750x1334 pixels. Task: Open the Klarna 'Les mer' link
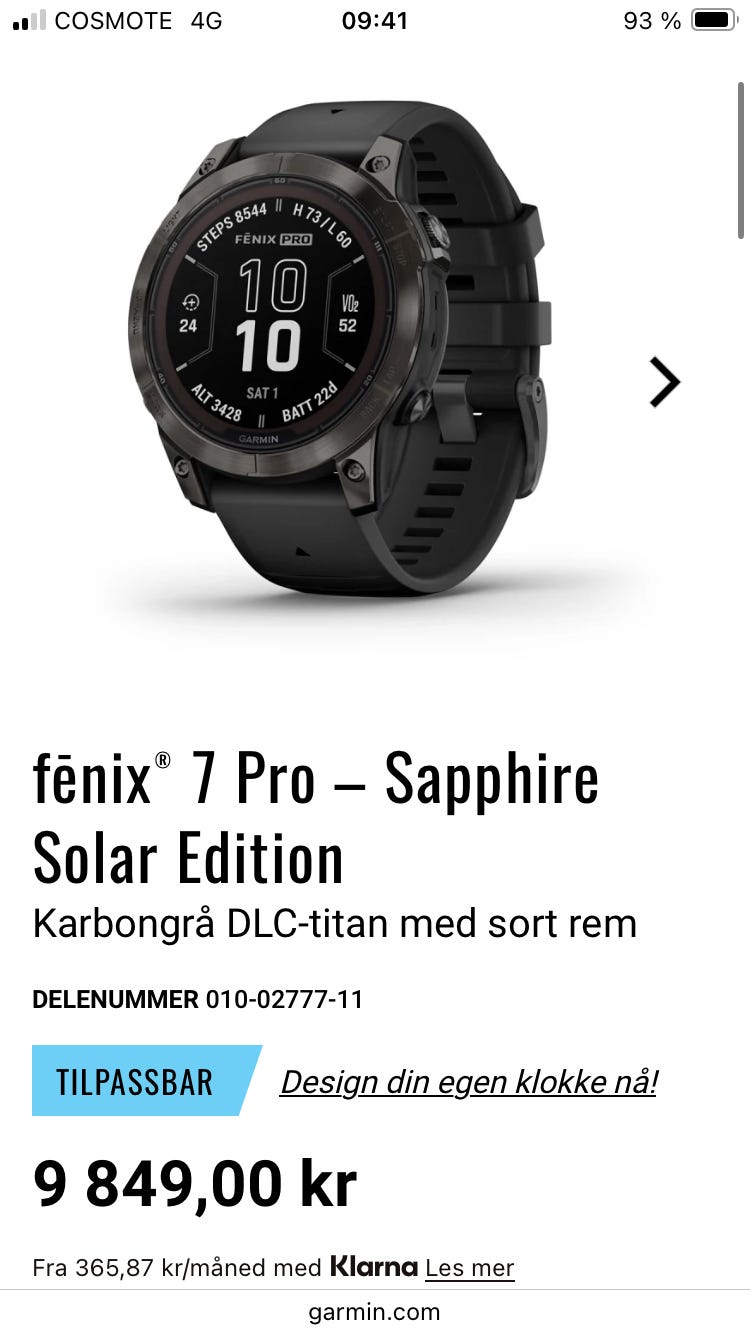tap(469, 1268)
